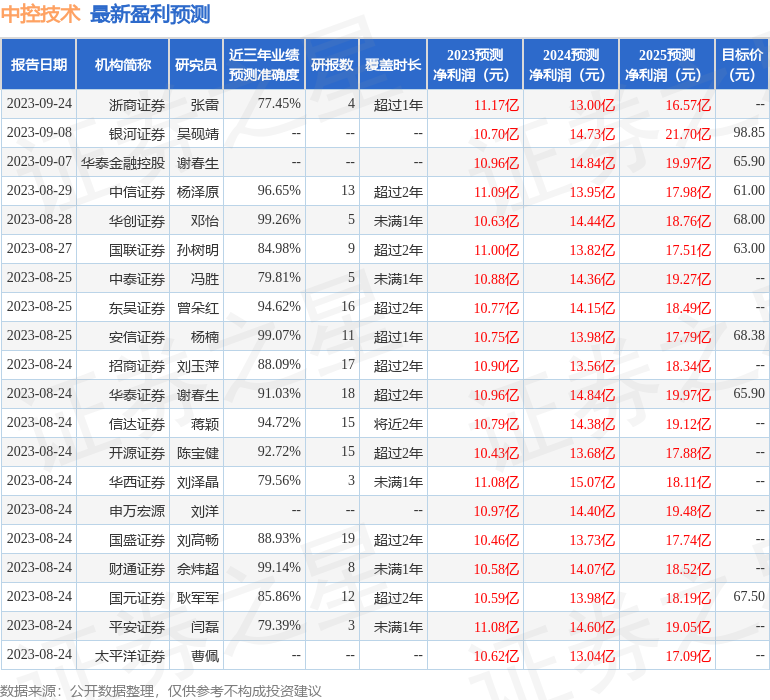Screen dimensions: 770x700
Task: Click researcher name 冯胜
Action: (x=204, y=279)
